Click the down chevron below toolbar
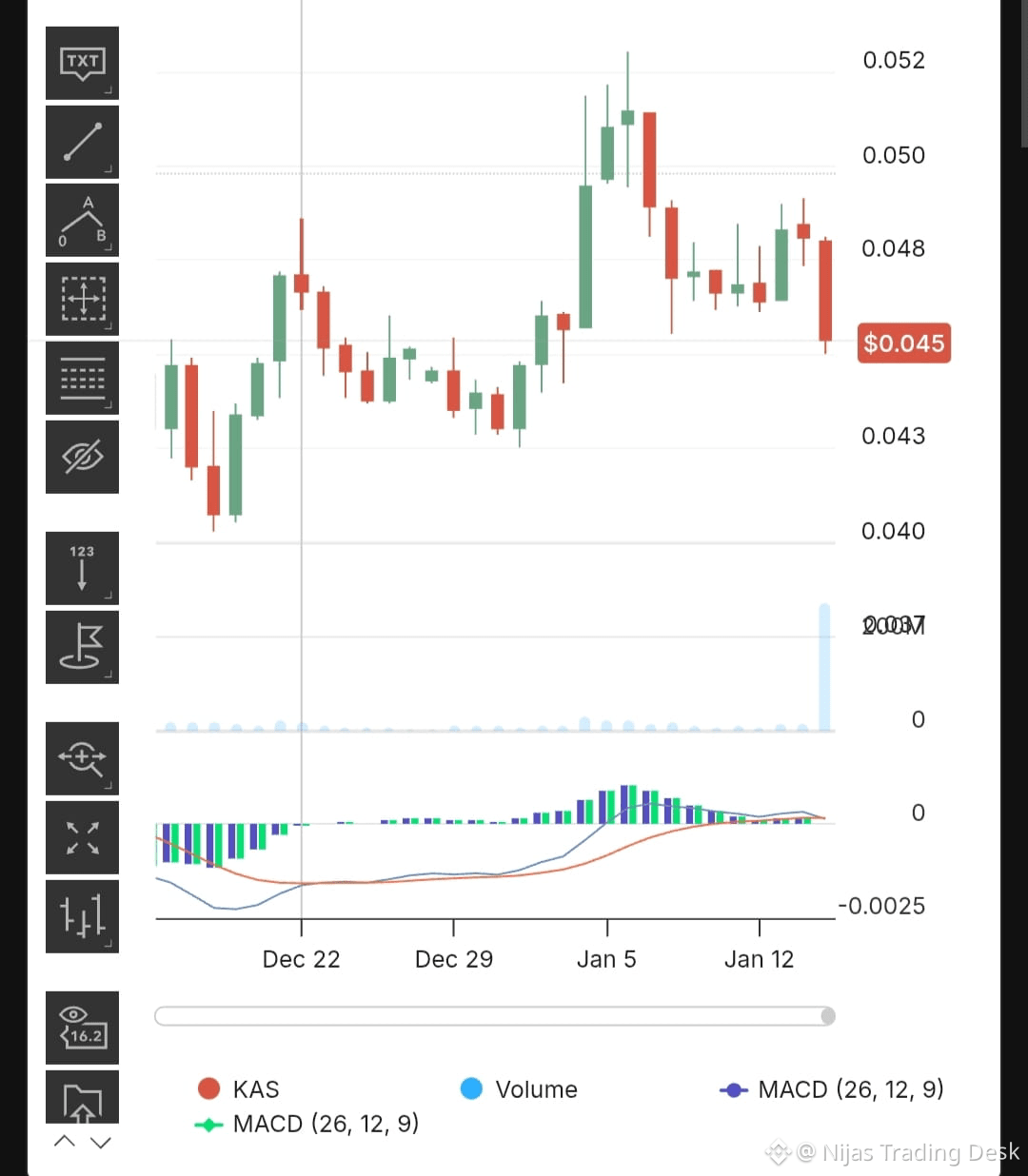Image resolution: width=1028 pixels, height=1176 pixels. click(x=101, y=1142)
